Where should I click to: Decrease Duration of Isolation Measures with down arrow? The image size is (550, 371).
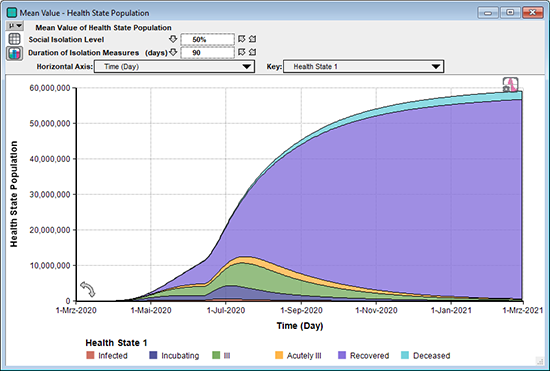point(173,53)
